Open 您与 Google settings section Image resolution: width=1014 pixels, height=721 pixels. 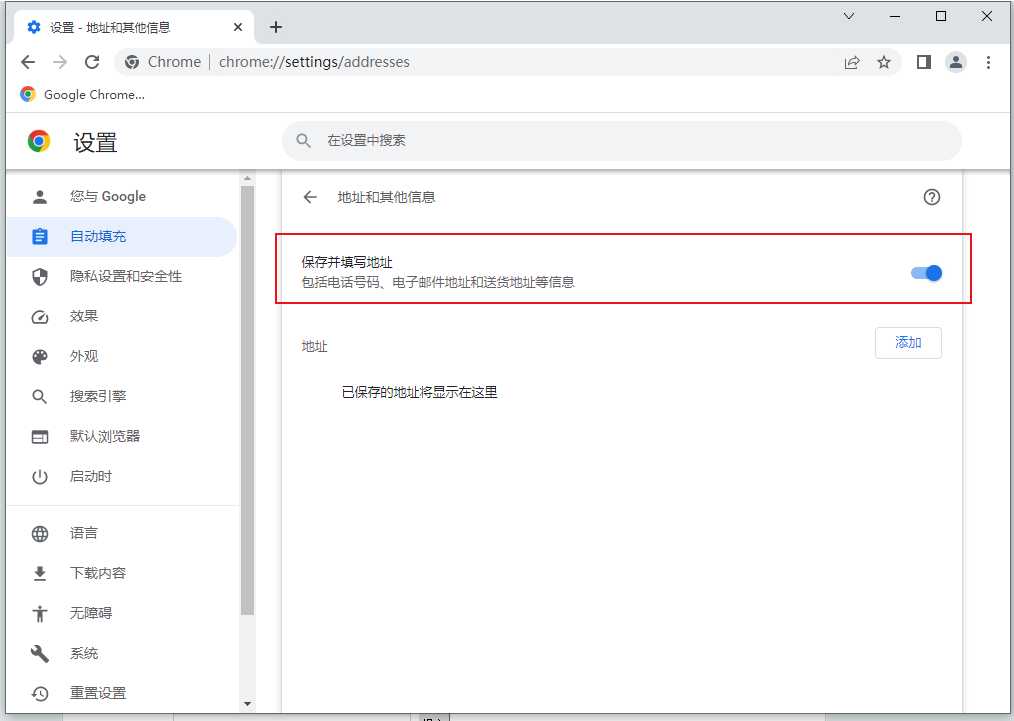tap(122, 197)
